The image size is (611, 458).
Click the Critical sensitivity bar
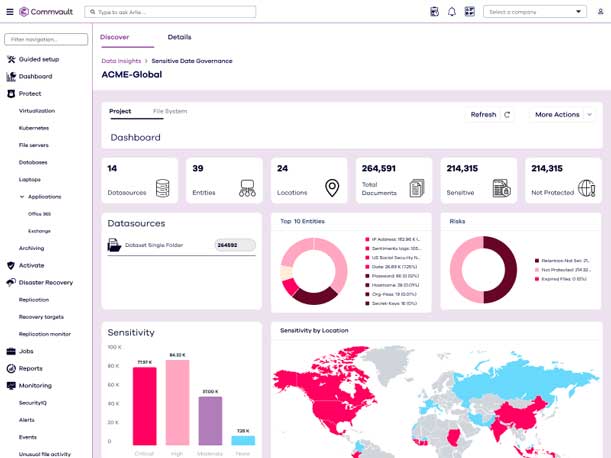(x=145, y=405)
